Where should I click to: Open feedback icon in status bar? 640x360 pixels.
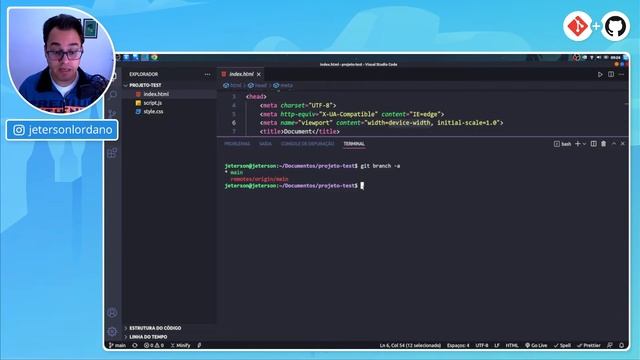[x=610, y=345]
